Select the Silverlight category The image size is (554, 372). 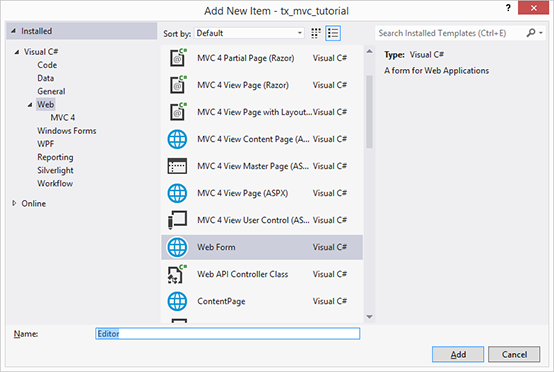coord(55,170)
